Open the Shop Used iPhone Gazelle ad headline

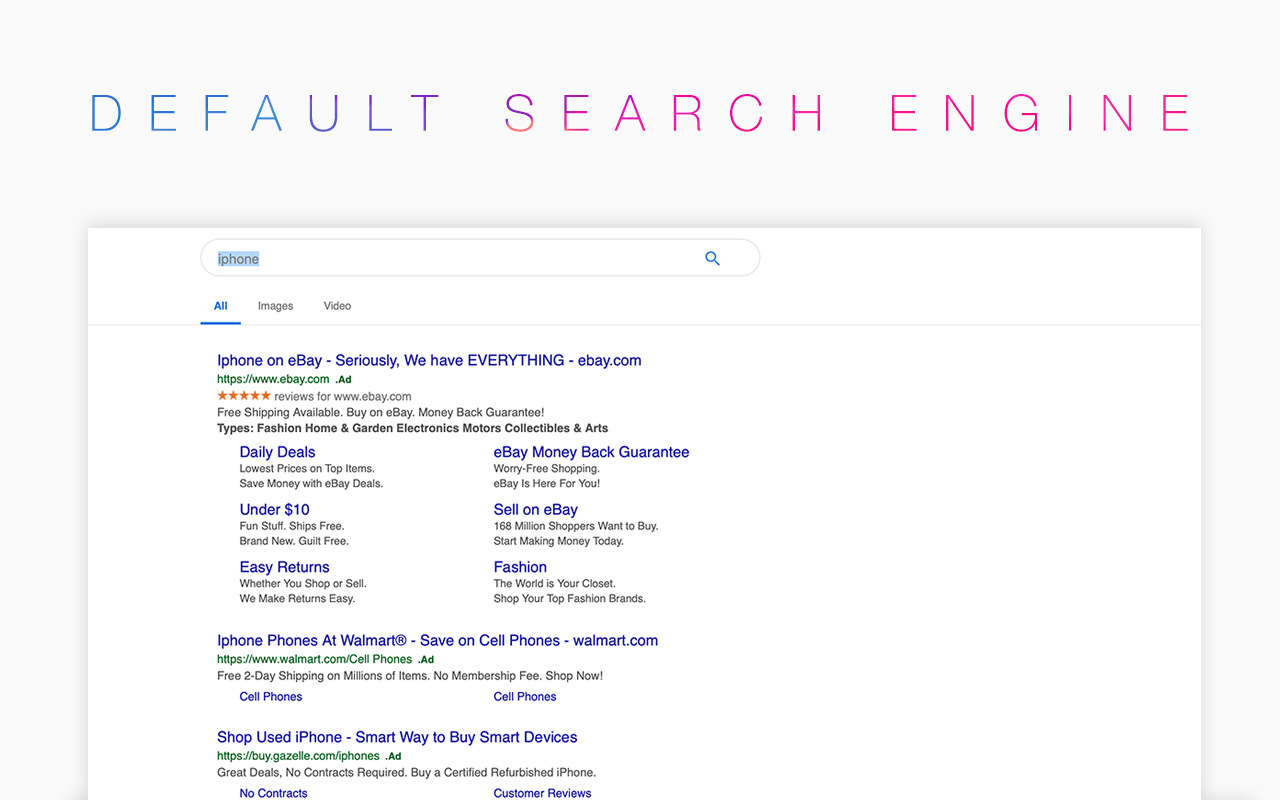pos(397,737)
